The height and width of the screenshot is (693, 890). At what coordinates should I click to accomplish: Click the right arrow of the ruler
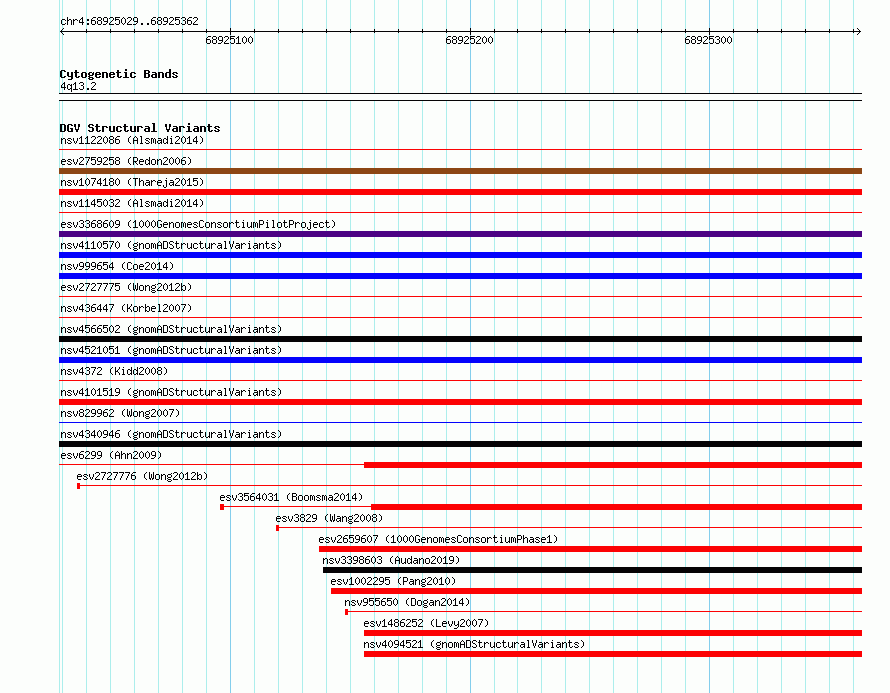pos(858,31)
